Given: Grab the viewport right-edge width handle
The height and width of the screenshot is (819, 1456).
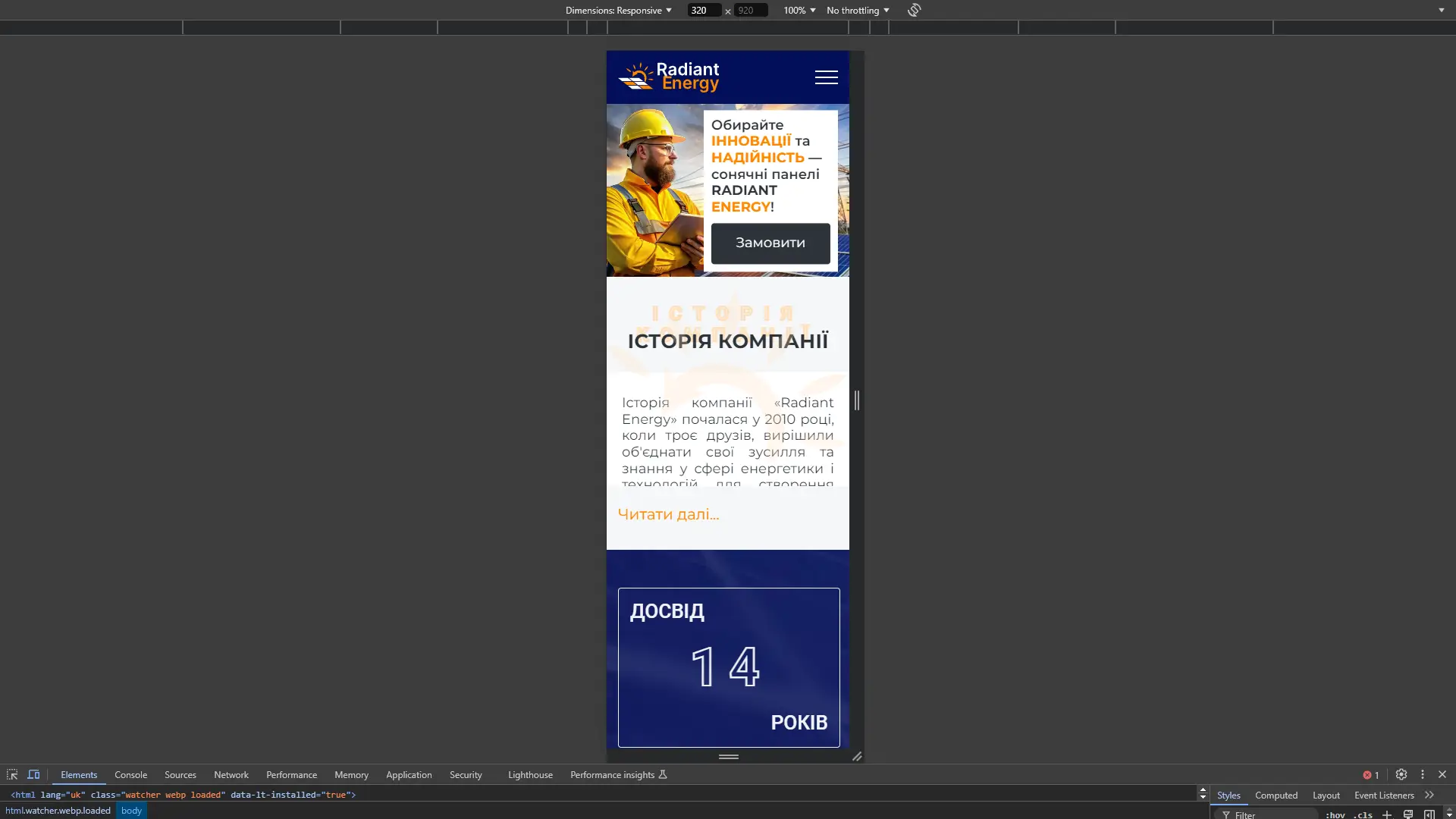Looking at the screenshot, I should click(x=857, y=400).
